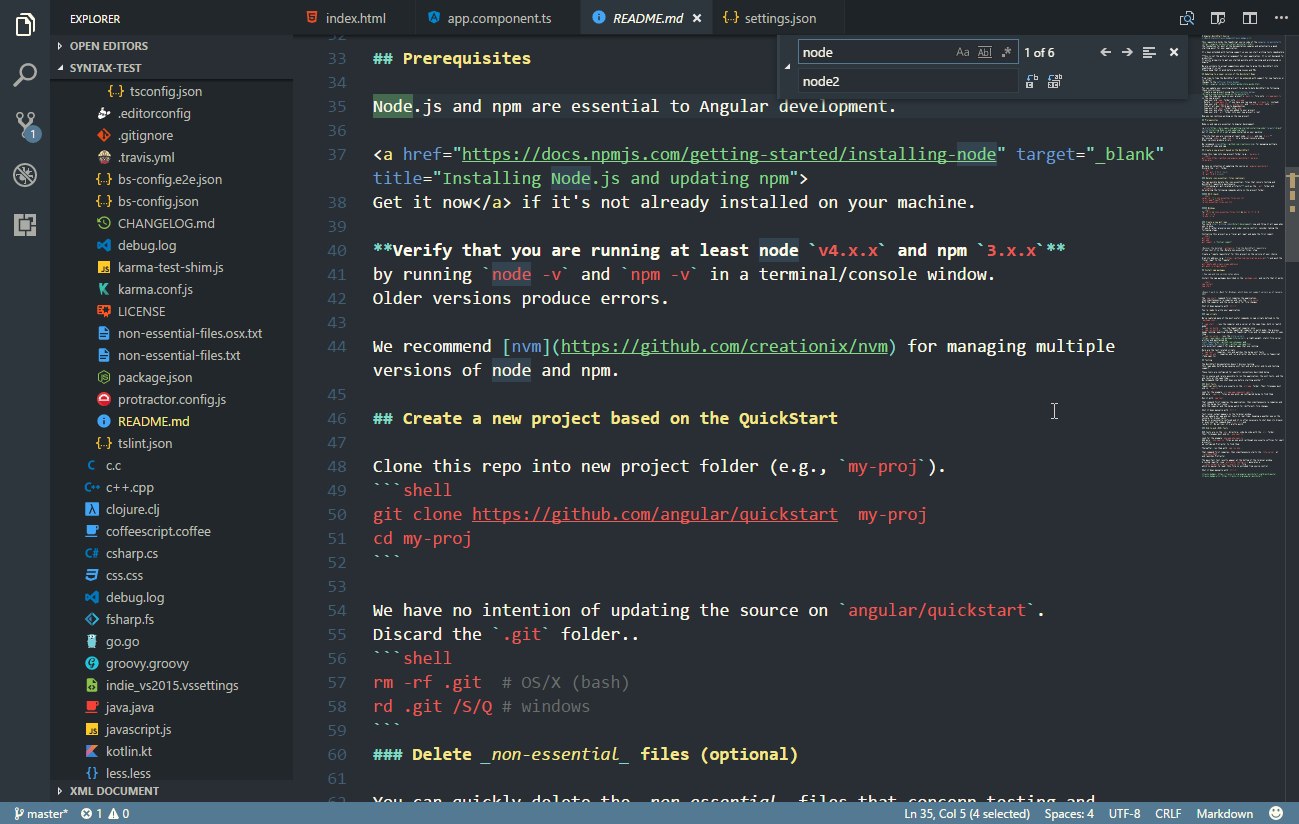Open Markdown preview to the side
This screenshot has height=824, width=1299.
click(x=1218, y=18)
